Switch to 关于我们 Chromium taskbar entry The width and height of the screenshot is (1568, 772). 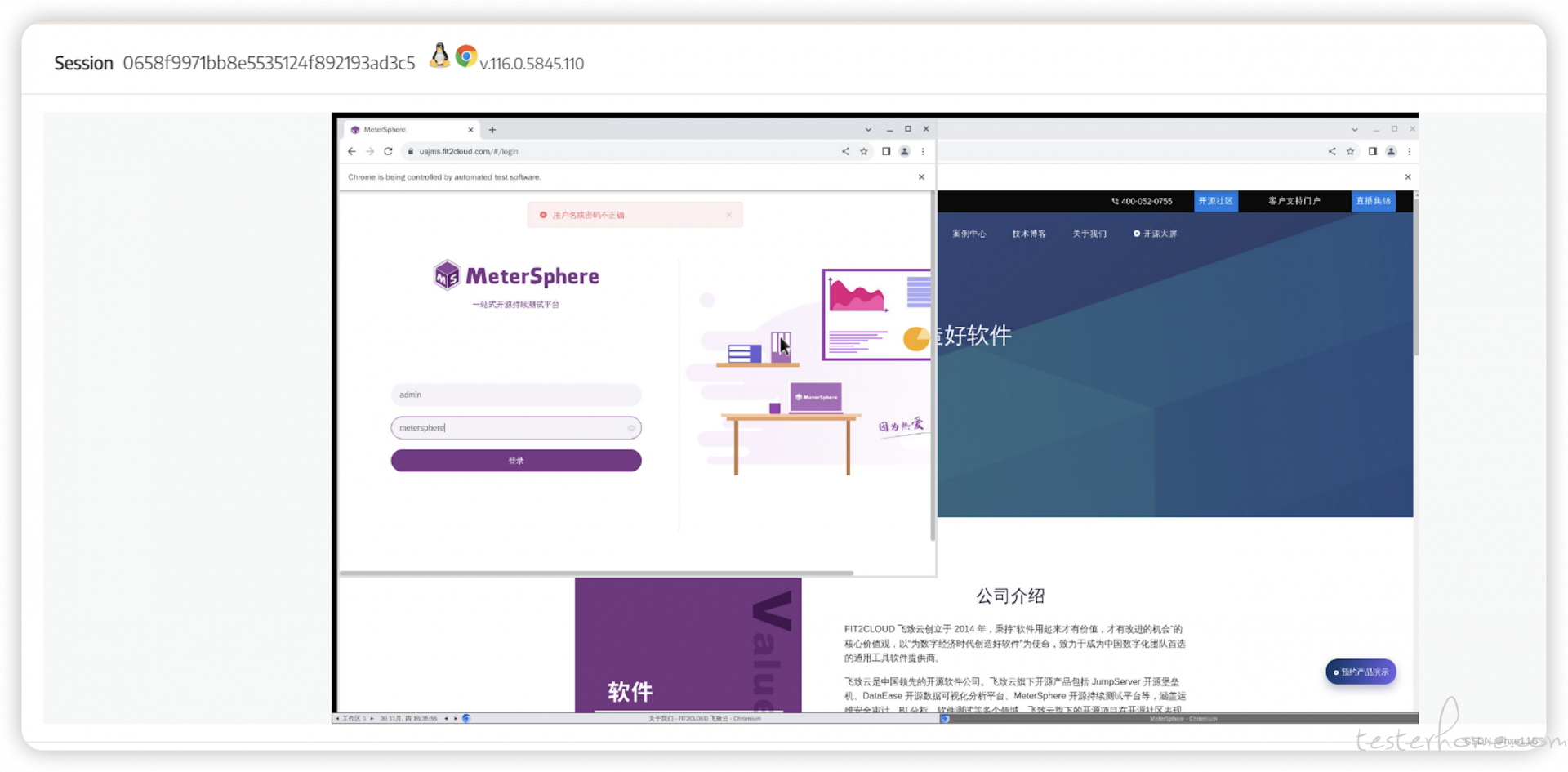[704, 719]
